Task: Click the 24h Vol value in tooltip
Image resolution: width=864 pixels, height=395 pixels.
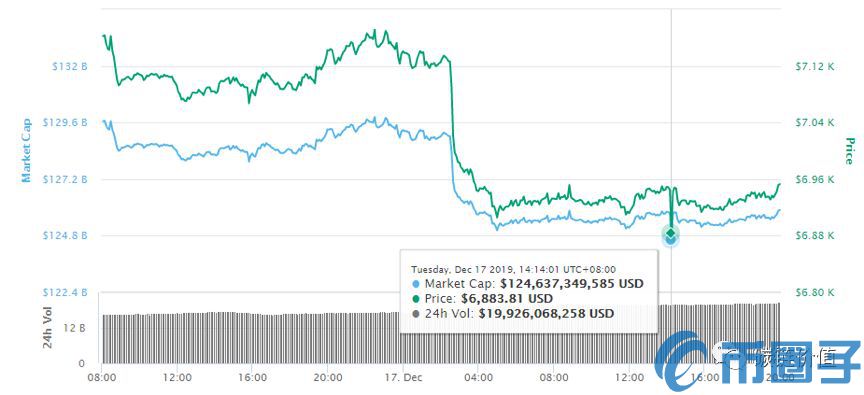Action: [546, 313]
